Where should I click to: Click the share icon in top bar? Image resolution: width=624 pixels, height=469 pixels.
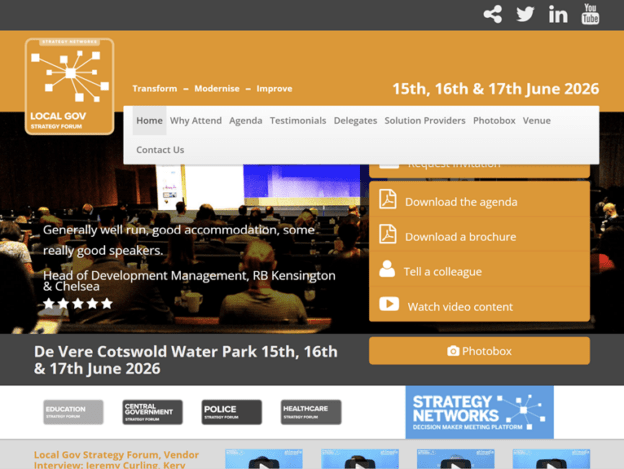click(492, 14)
